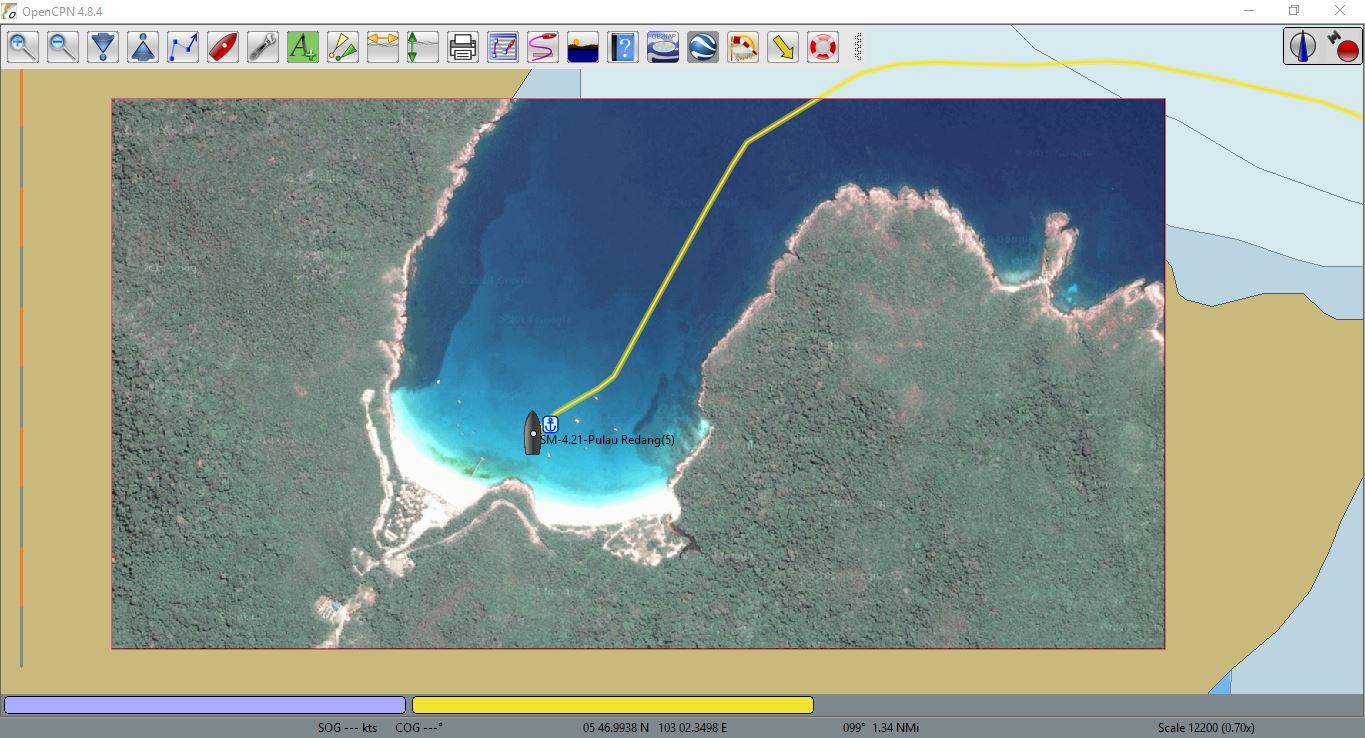Select the SM-4.21-Pulau Redang(5) anchor waypoint
This screenshot has height=738, width=1365.
click(549, 422)
